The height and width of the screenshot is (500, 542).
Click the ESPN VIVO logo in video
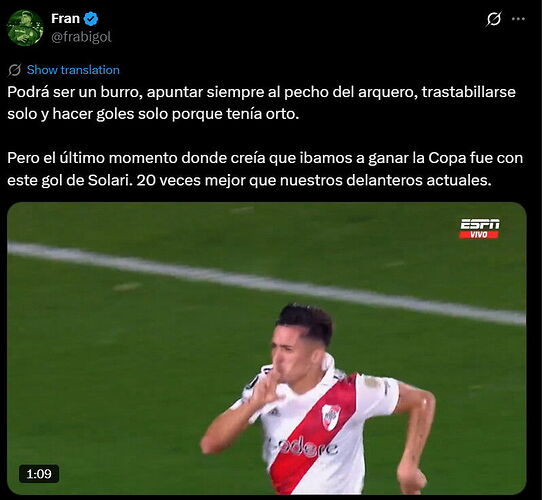[x=479, y=229]
